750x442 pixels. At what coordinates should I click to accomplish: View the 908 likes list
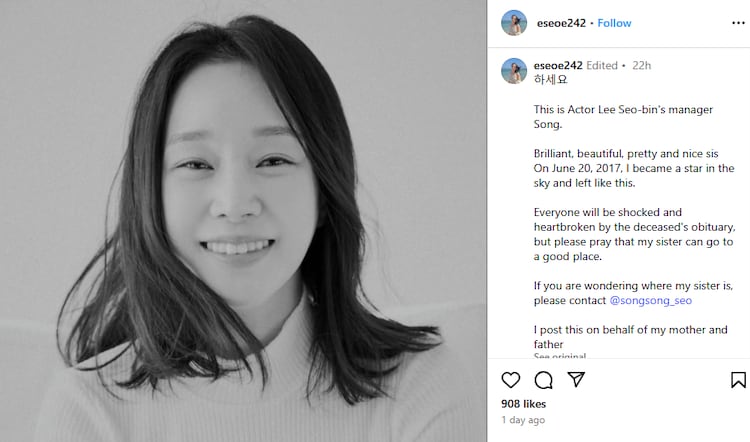(523, 404)
